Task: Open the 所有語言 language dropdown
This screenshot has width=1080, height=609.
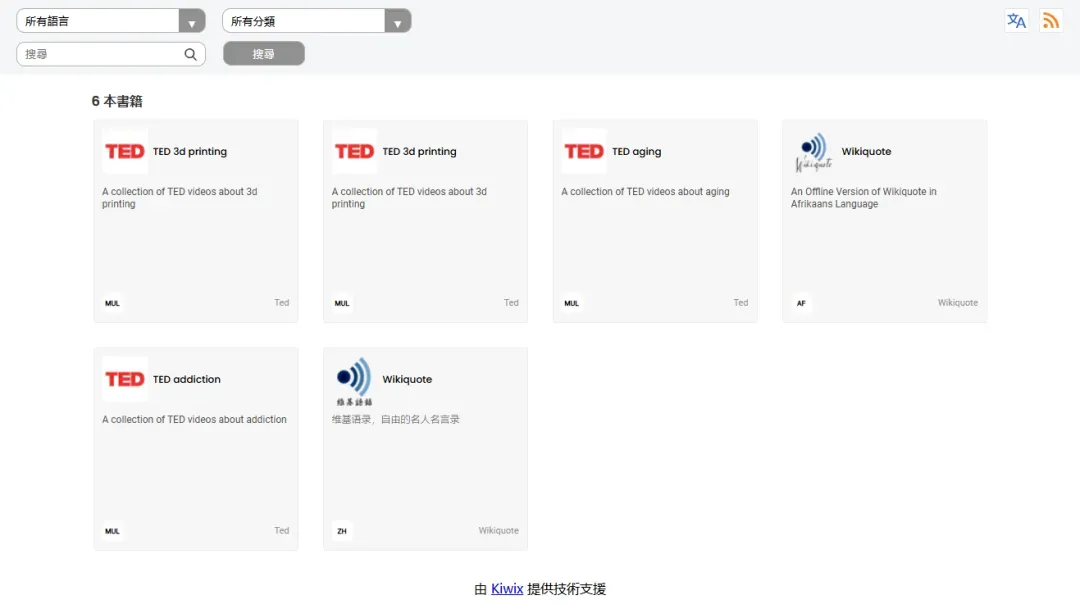Action: tap(110, 21)
